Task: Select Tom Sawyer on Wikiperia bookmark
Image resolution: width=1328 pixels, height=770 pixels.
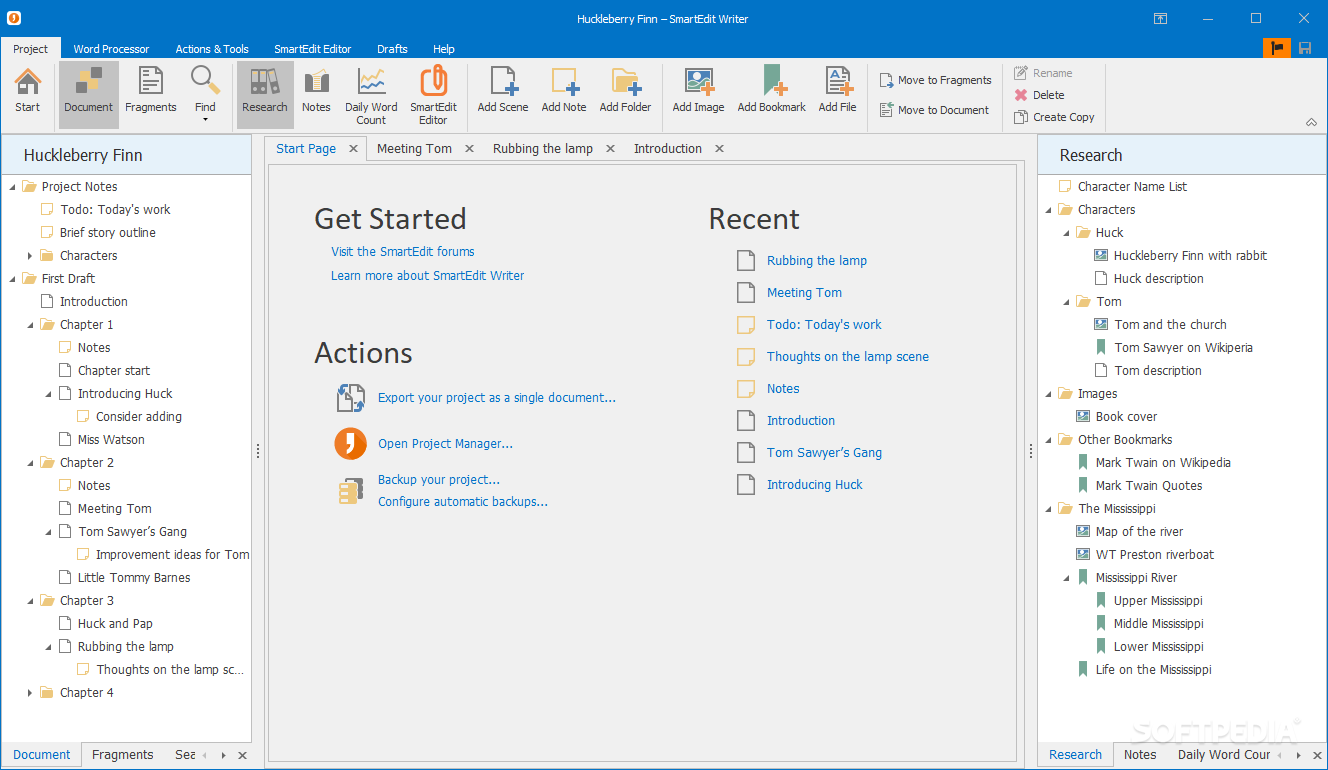Action: [x=1183, y=348]
